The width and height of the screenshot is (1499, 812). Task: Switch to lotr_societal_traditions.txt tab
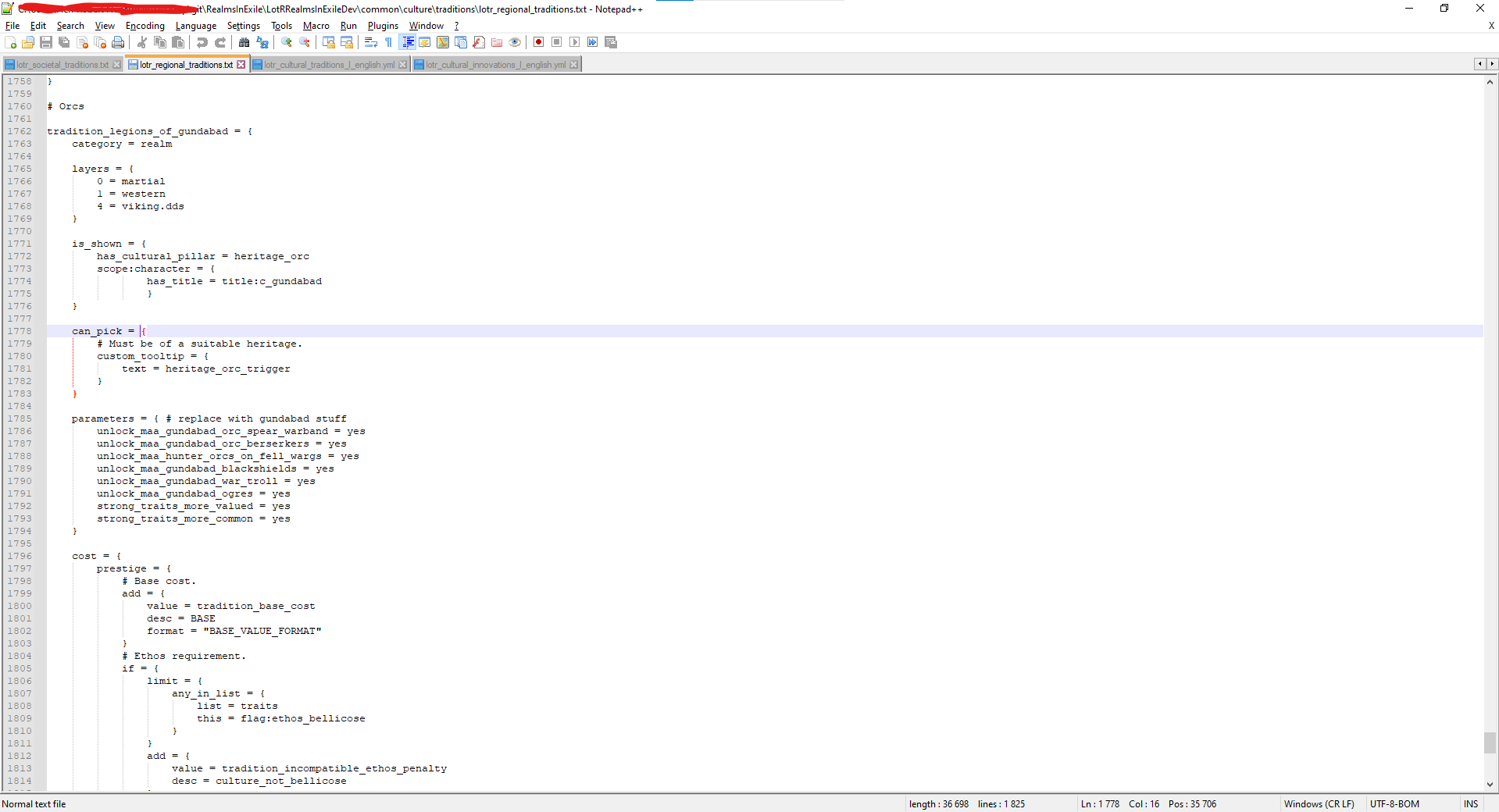(62, 65)
